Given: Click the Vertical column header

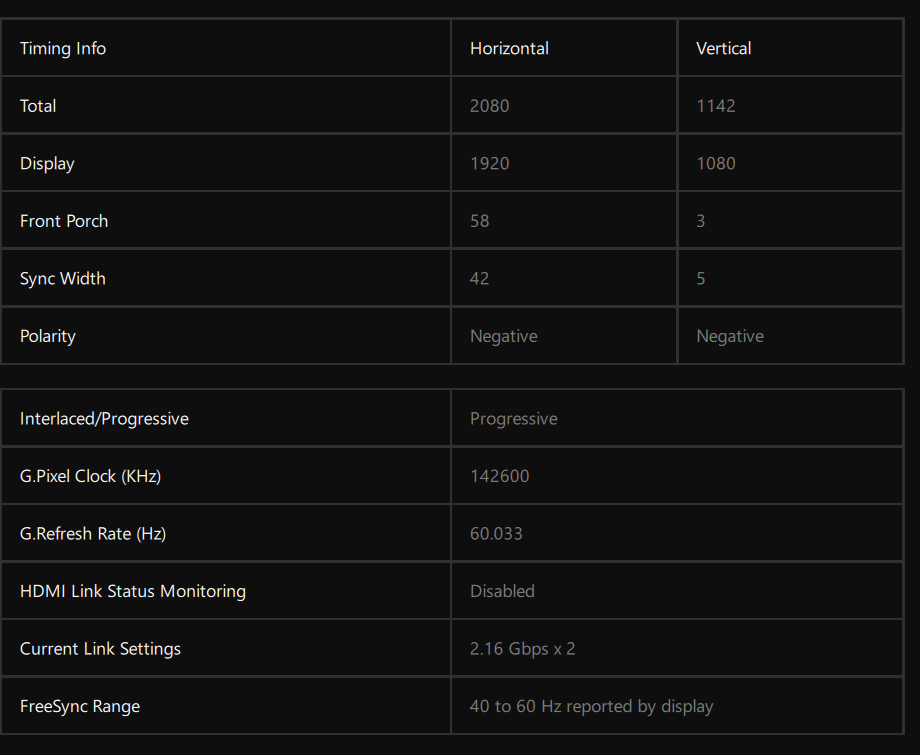Looking at the screenshot, I should pos(724,48).
